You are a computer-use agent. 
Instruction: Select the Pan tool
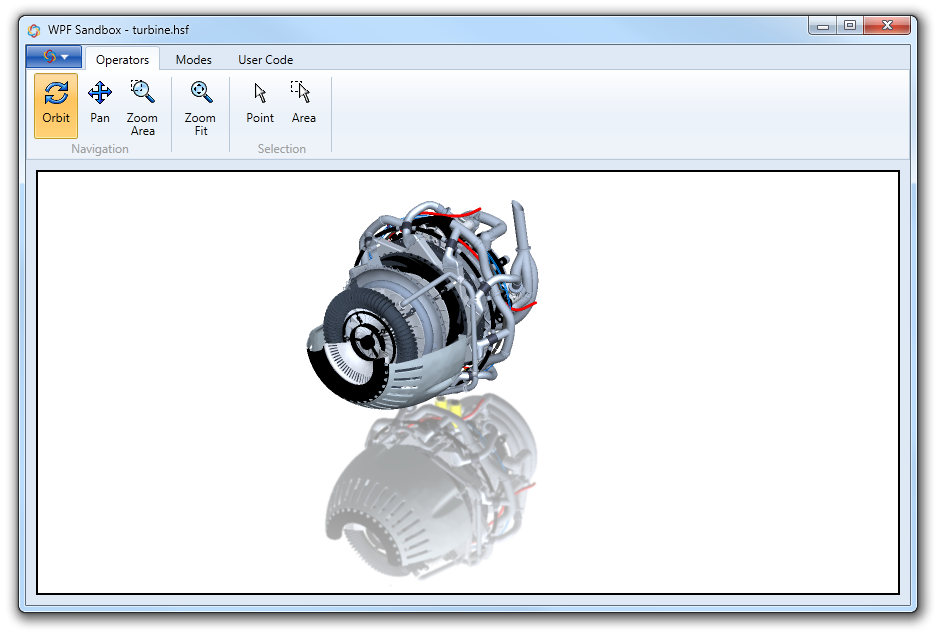[100, 104]
